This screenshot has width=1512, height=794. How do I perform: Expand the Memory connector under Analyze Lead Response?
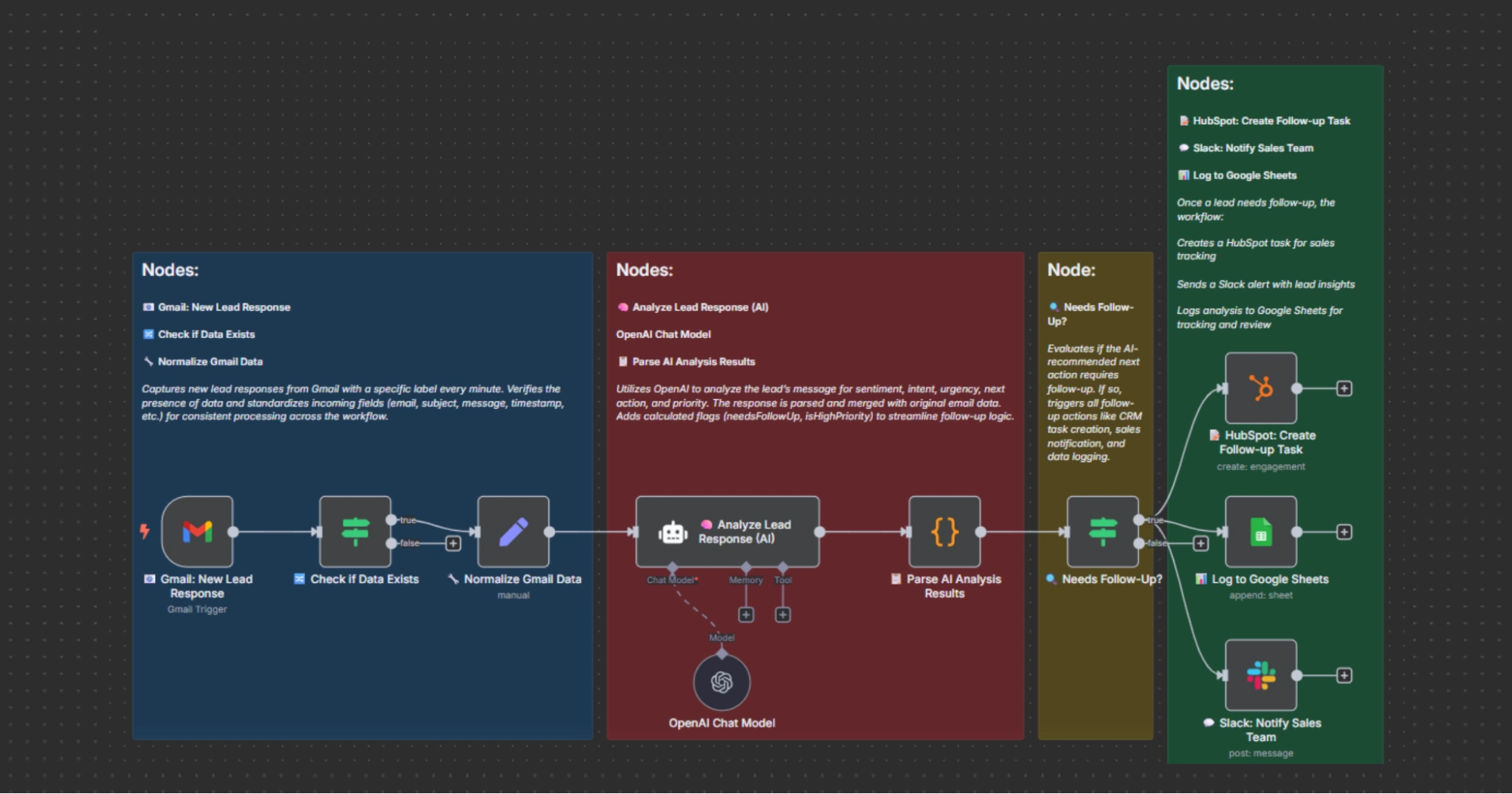coord(746,615)
